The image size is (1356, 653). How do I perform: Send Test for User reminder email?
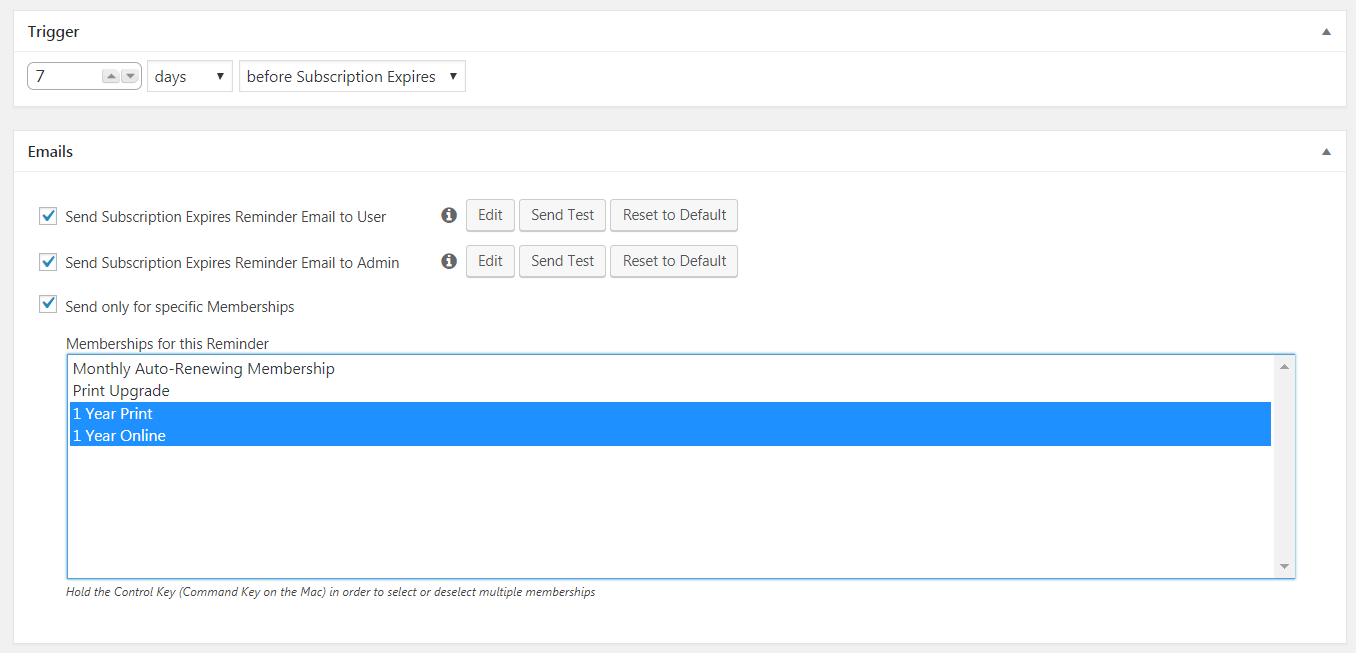coord(562,215)
